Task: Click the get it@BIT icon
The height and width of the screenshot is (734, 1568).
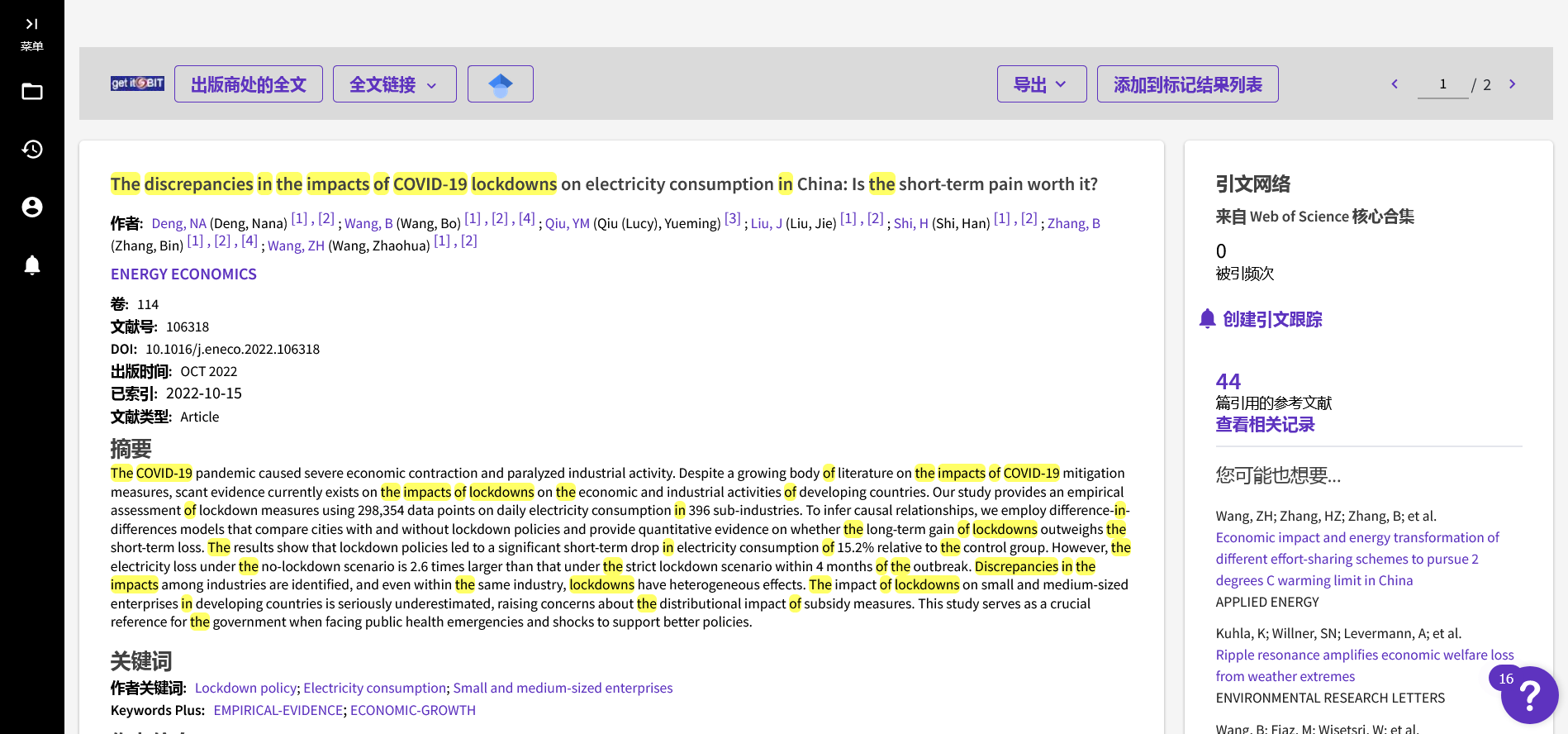Action: (x=137, y=83)
